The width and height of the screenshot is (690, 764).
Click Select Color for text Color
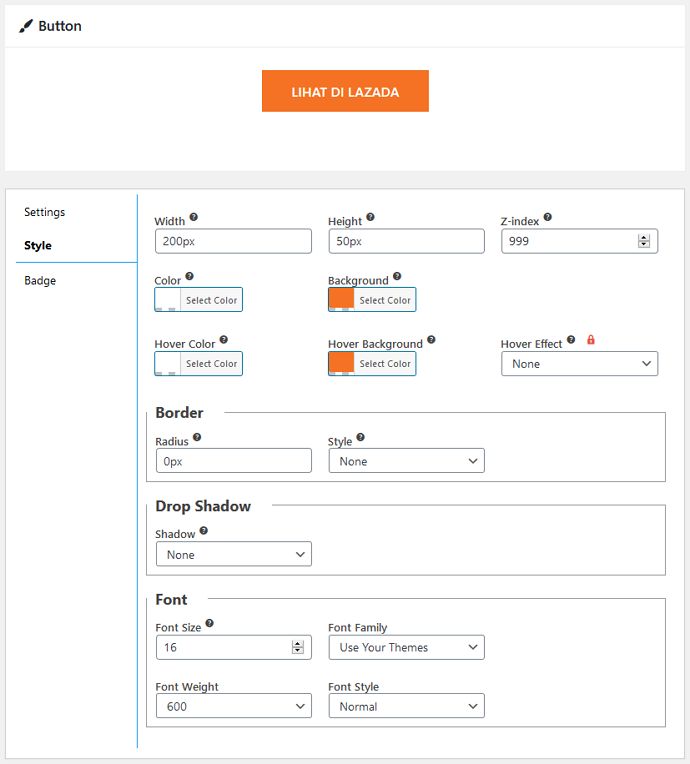coord(211,300)
